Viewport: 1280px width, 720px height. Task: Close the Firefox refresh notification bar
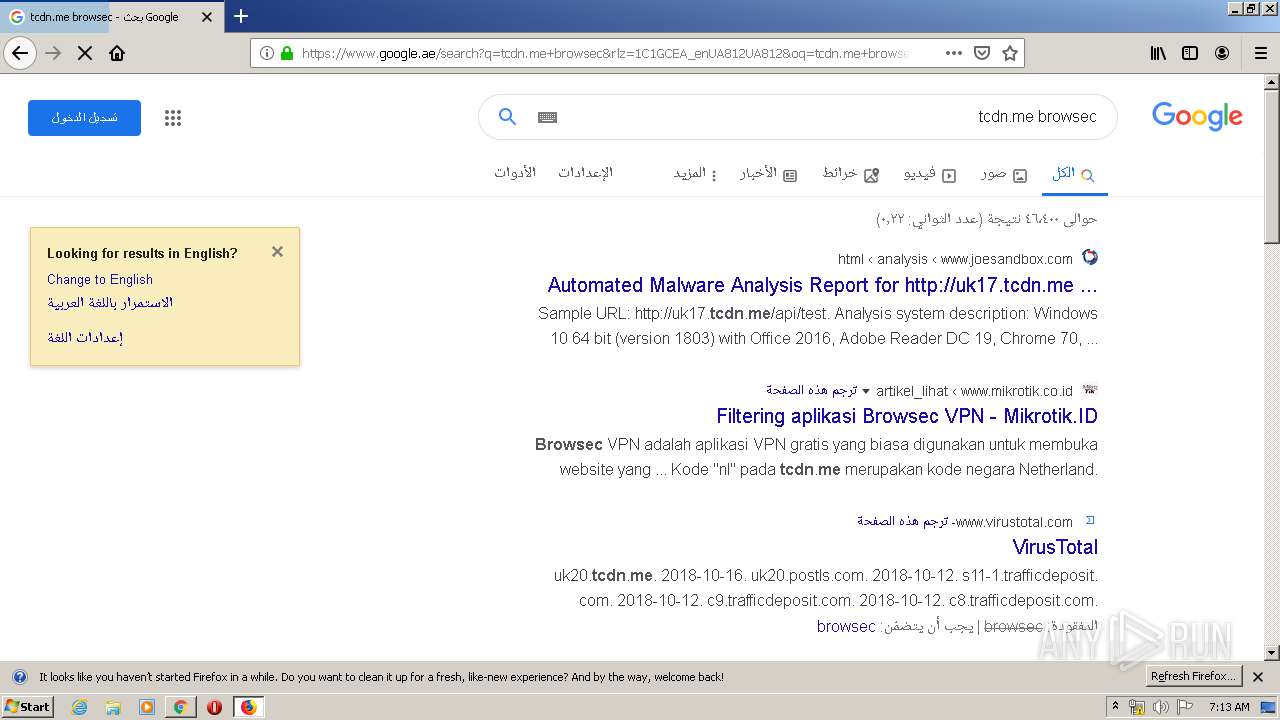click(x=1259, y=677)
